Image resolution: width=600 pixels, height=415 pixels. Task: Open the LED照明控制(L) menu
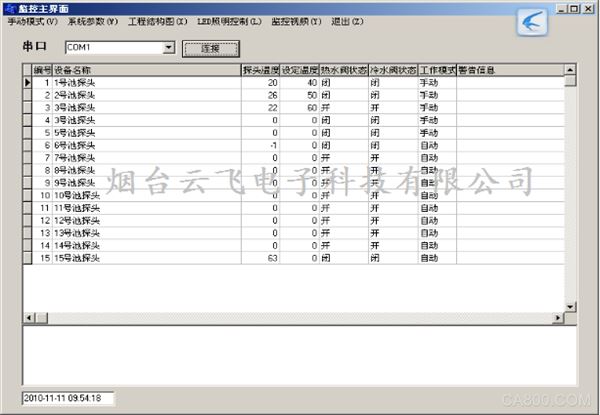tap(229, 21)
